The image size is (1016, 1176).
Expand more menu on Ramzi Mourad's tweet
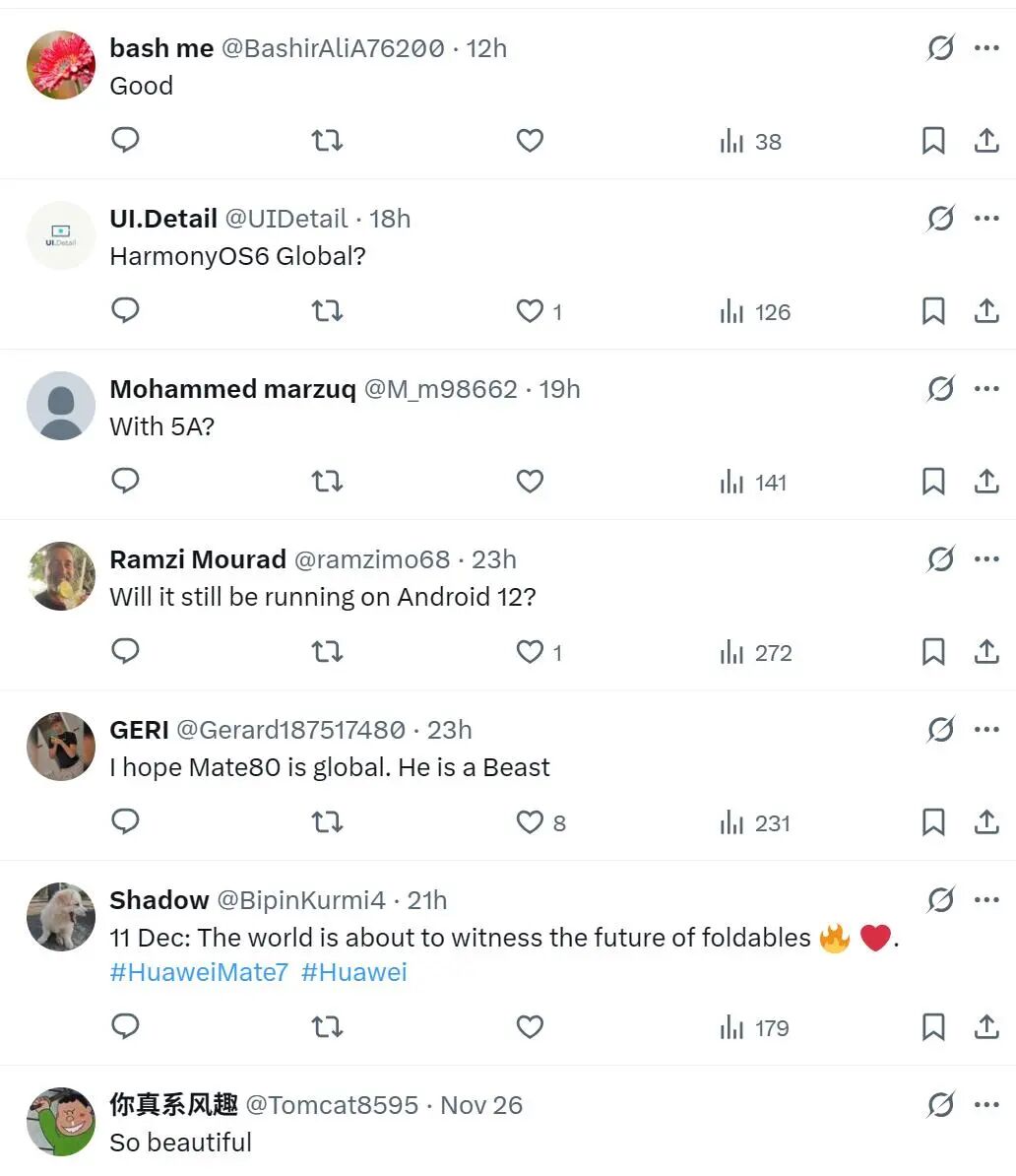pos(986,558)
